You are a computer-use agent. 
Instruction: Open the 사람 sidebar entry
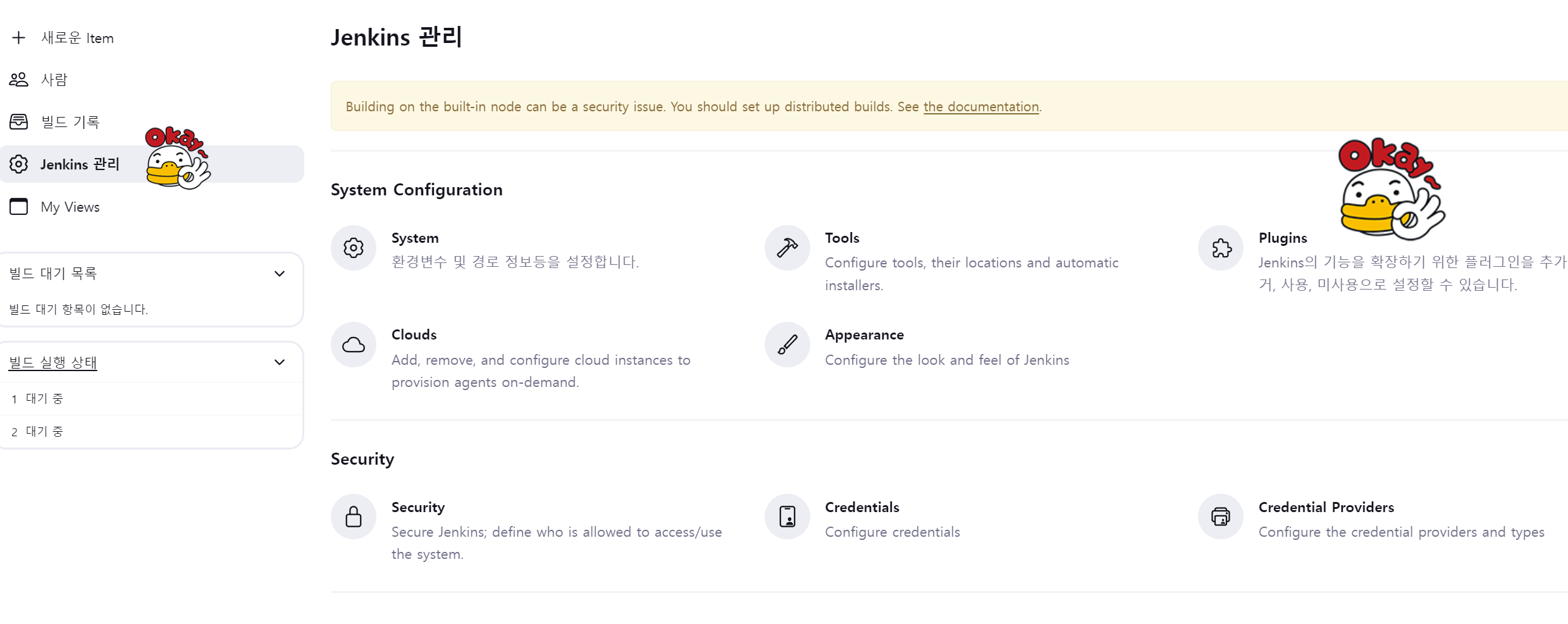click(x=54, y=80)
